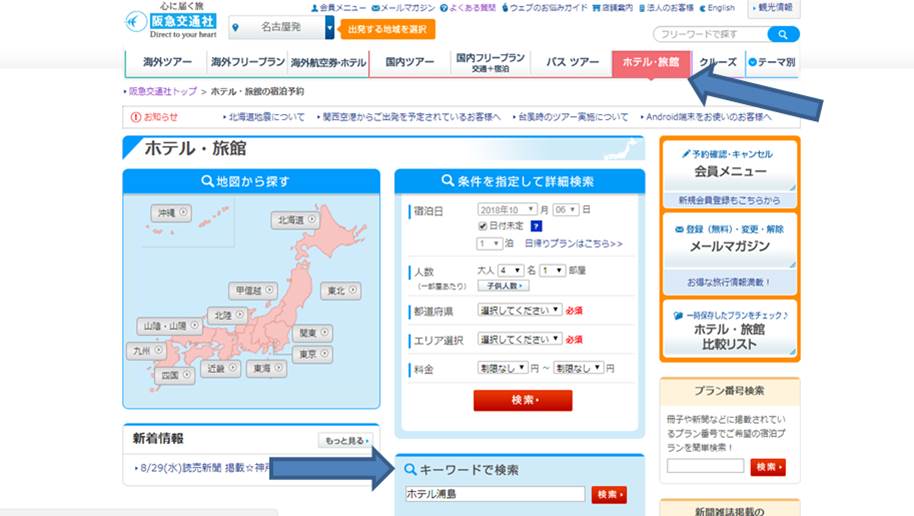Select 東海 on the map

pos(267,368)
